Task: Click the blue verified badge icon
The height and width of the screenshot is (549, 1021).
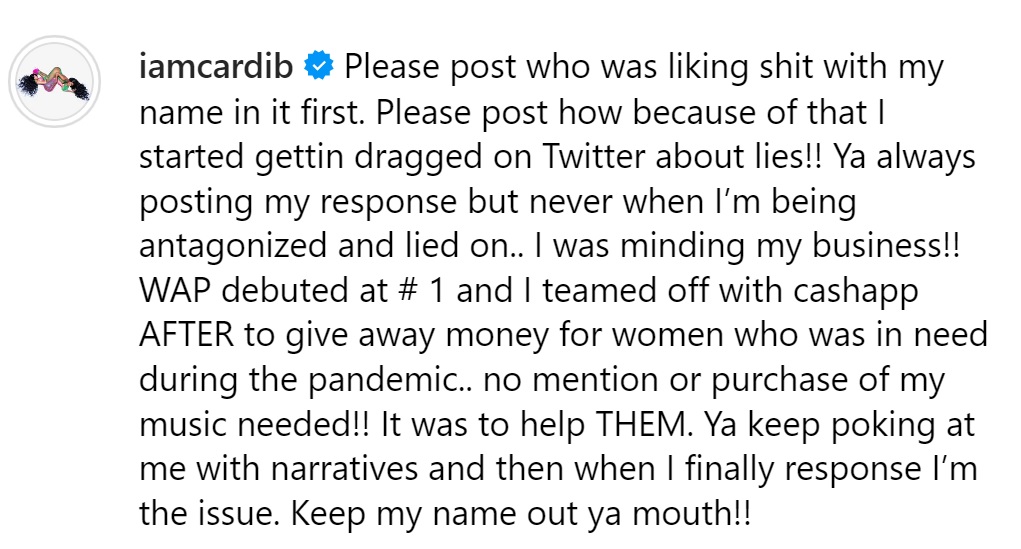Action: click(x=319, y=66)
